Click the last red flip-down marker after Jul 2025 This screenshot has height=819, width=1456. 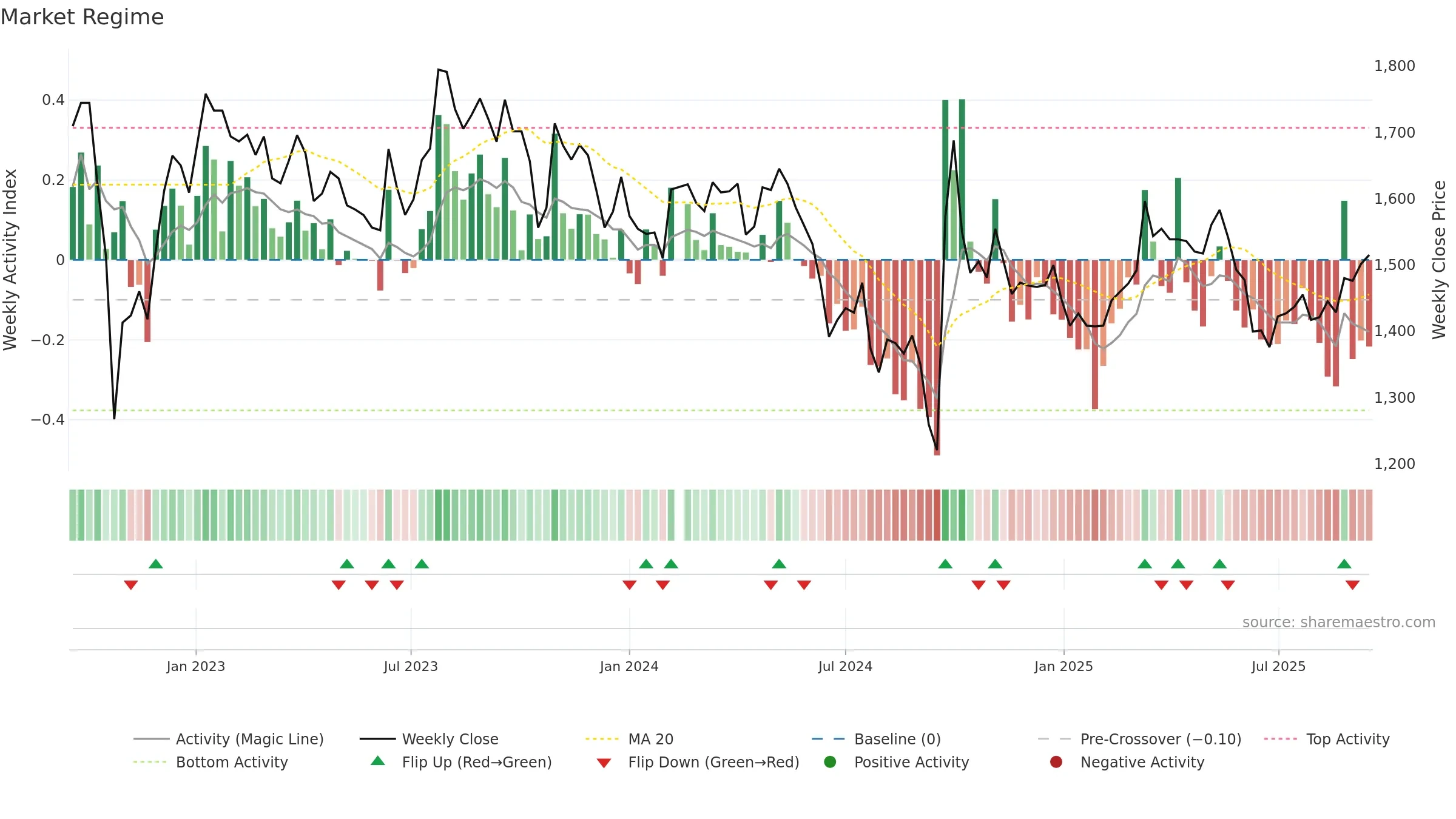pos(1352,585)
